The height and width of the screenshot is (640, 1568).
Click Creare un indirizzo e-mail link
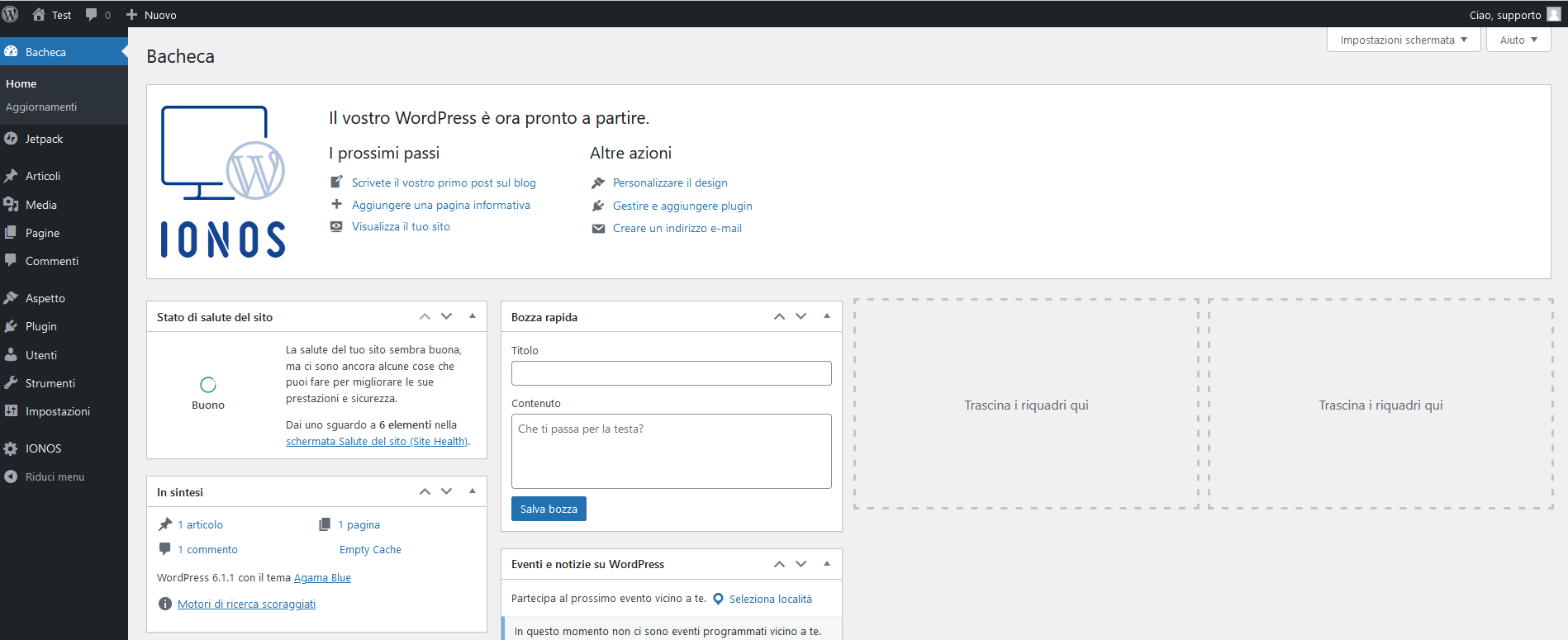pyautogui.click(x=677, y=228)
